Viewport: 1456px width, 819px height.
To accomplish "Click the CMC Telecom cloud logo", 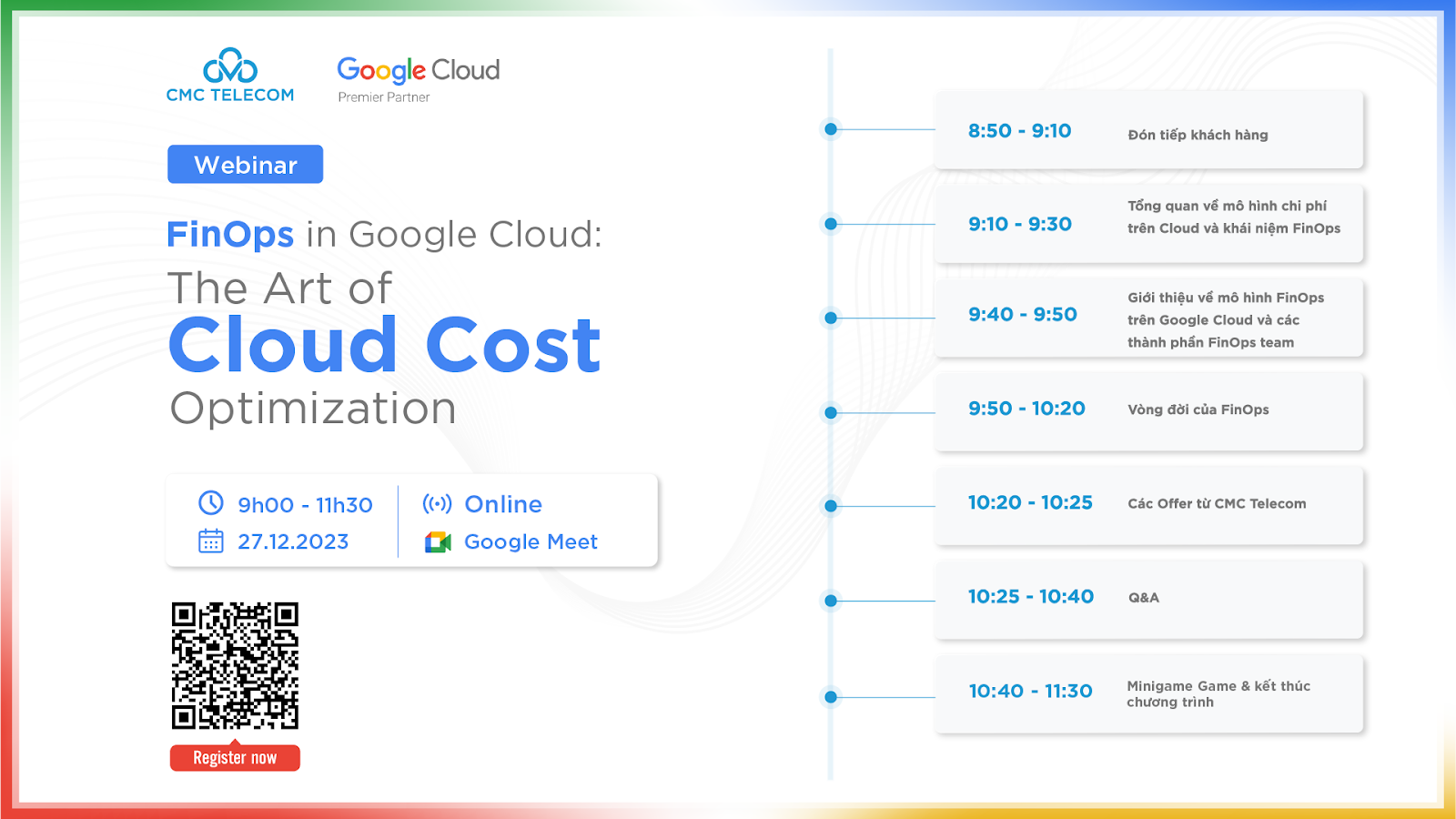I will [x=230, y=75].
